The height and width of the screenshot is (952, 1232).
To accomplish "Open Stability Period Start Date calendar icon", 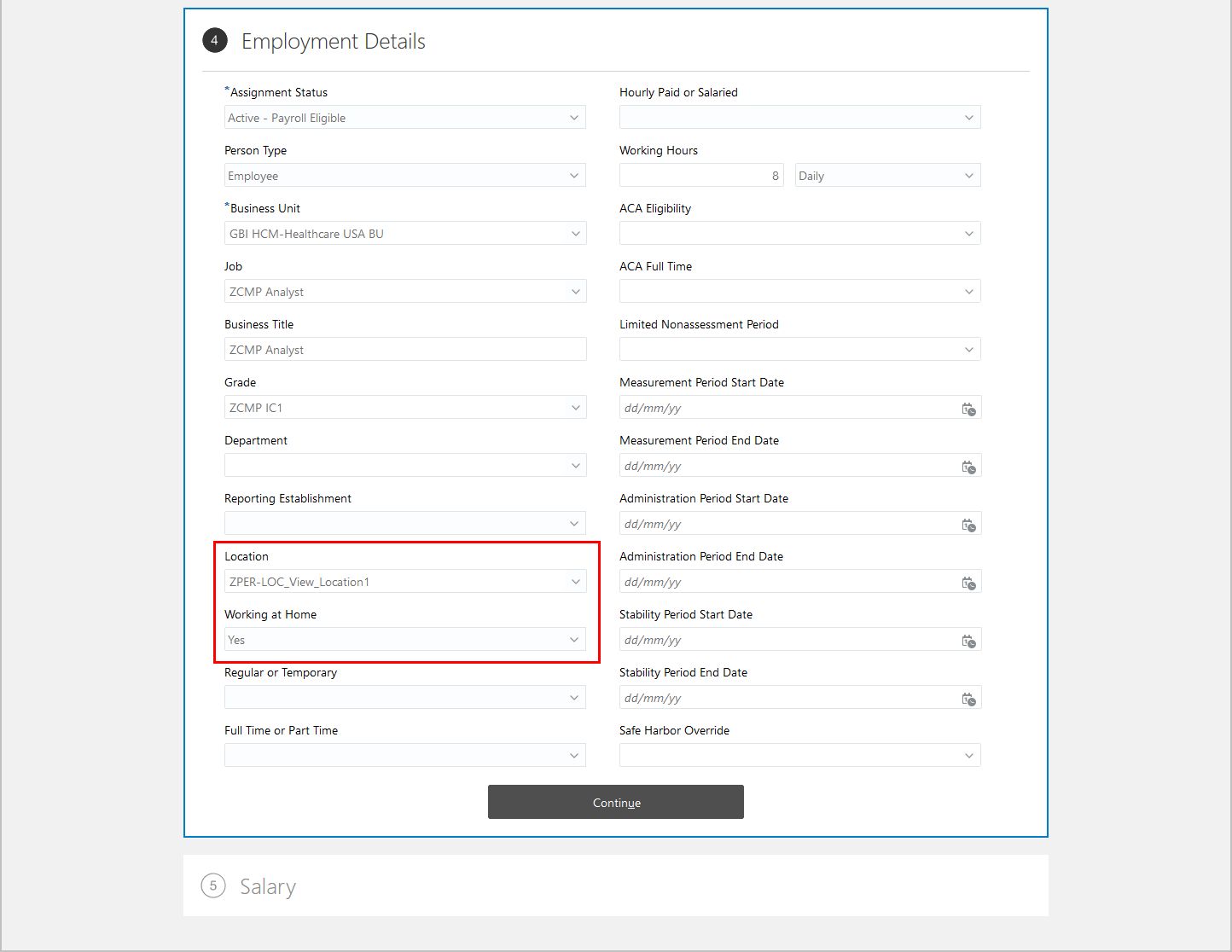I will 968,641.
